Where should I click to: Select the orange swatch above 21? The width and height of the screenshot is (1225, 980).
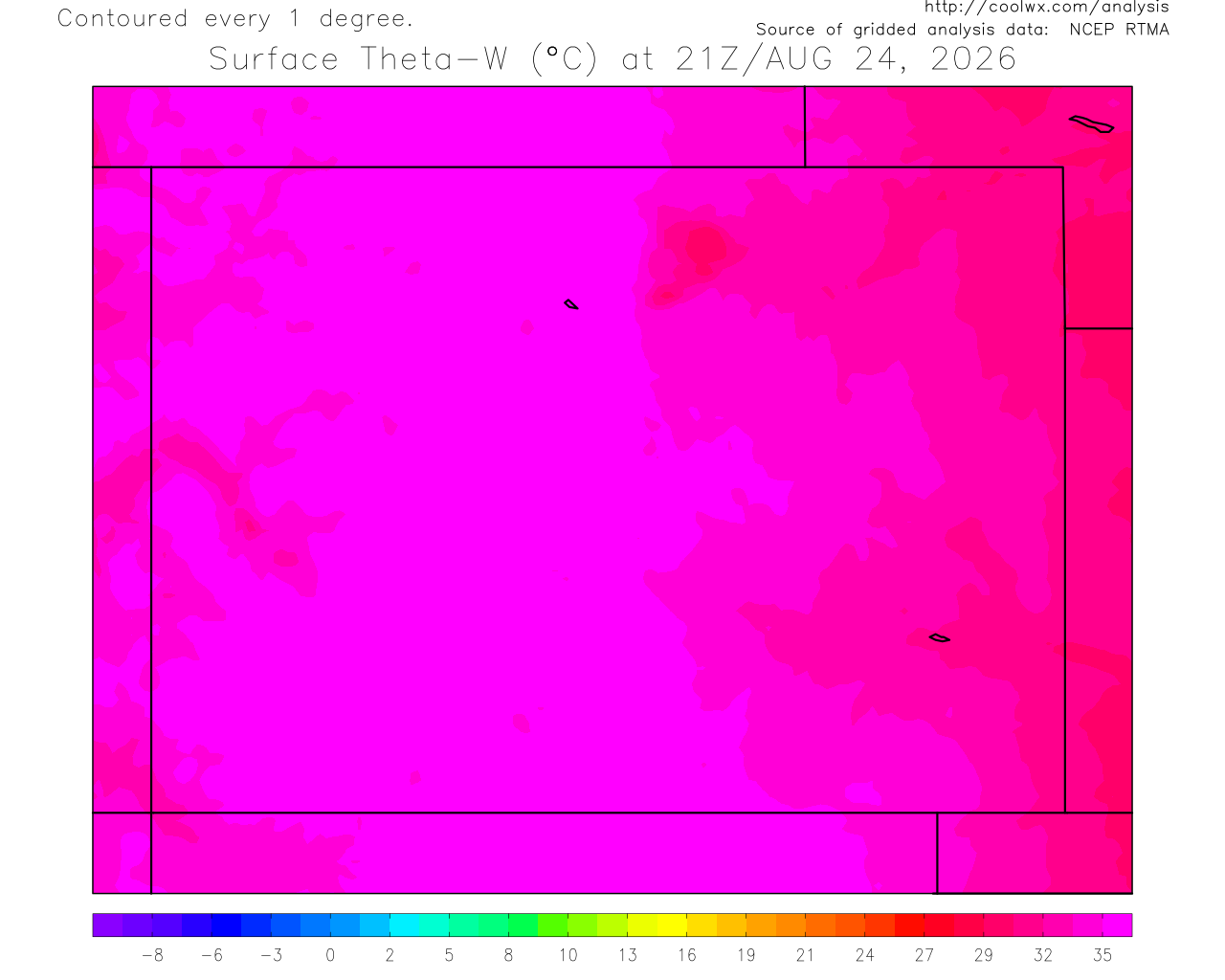point(819,925)
